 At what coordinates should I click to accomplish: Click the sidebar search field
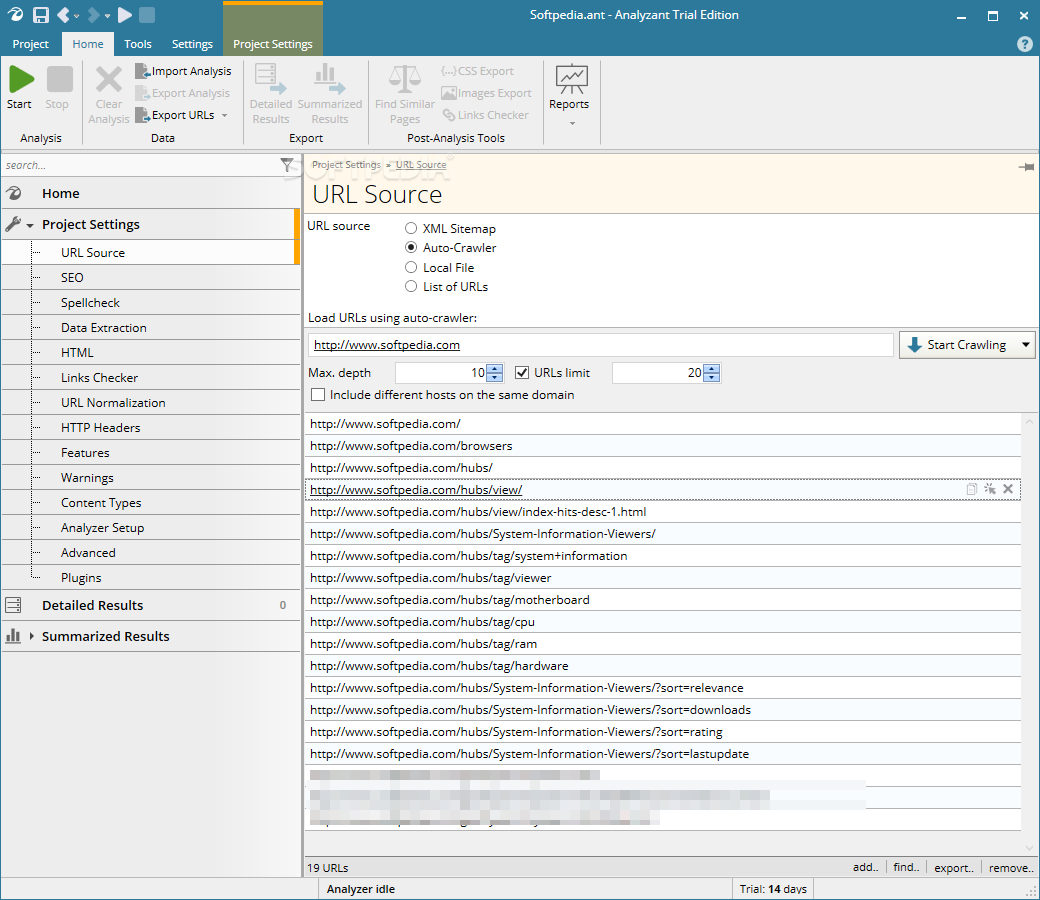tap(139, 165)
